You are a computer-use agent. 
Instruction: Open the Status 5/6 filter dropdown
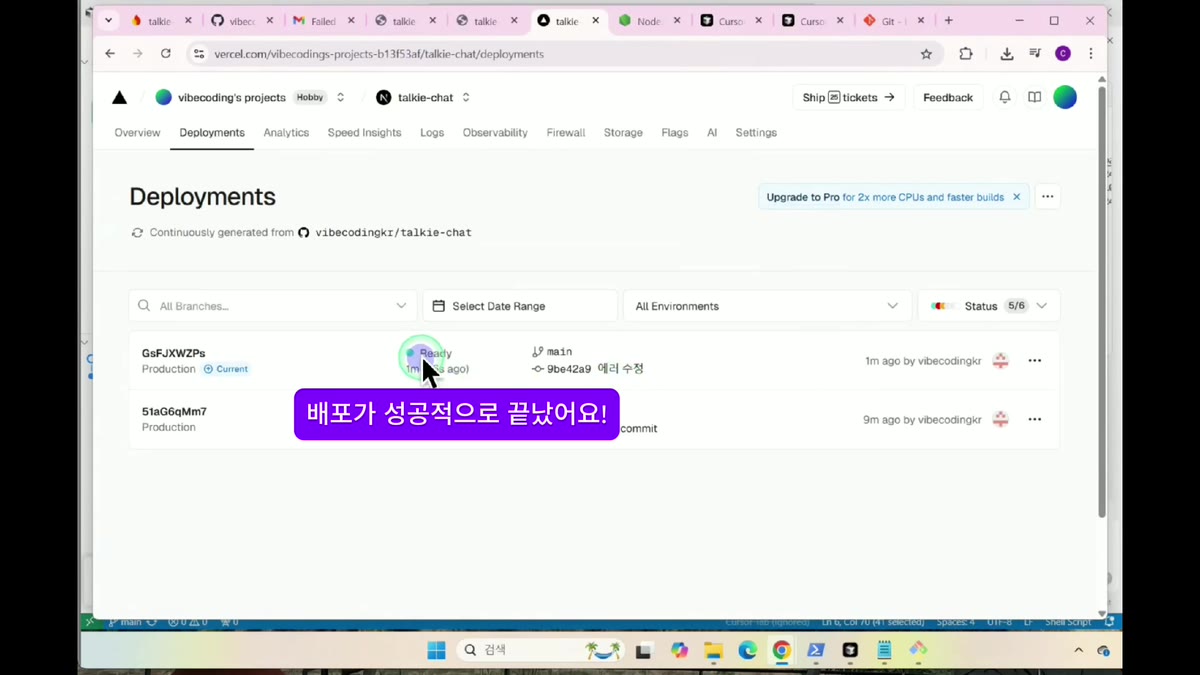(x=989, y=306)
